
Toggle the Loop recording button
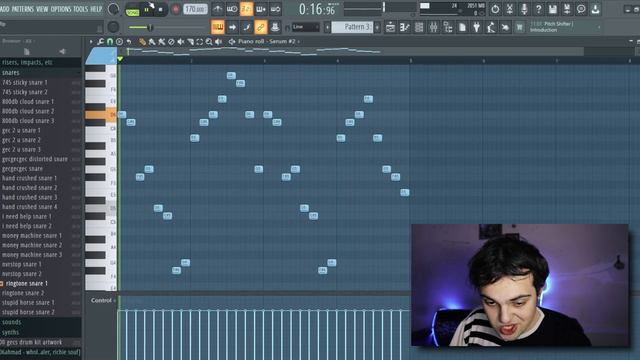(276, 9)
